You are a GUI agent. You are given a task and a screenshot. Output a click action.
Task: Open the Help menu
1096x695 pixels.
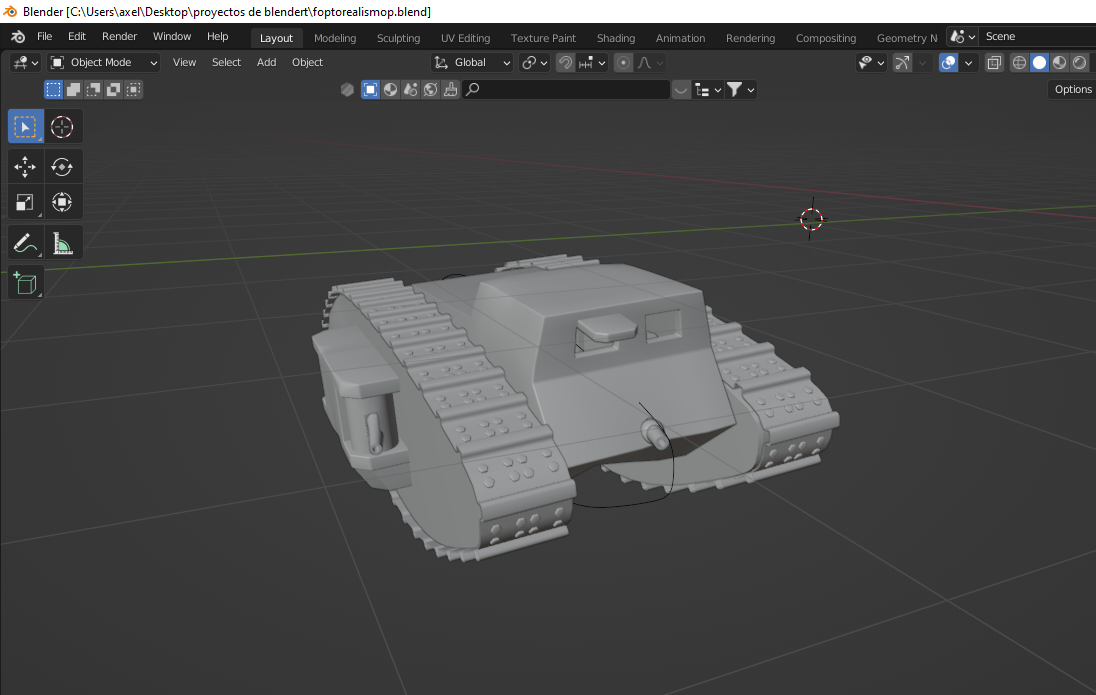[217, 36]
